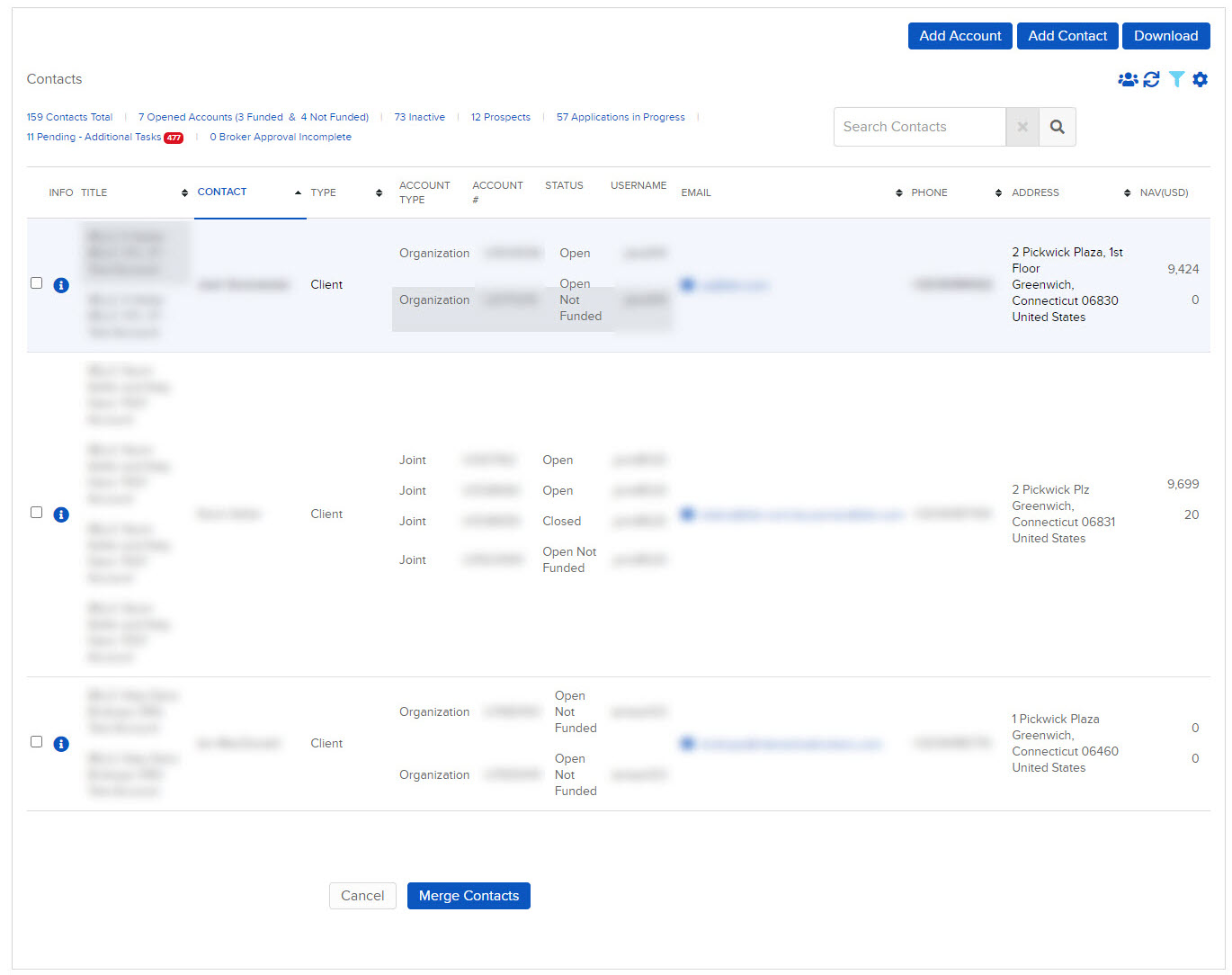Viewport: 1232px width, 975px height.
Task: Open the info icon on the first contact row
Action: pos(61,285)
